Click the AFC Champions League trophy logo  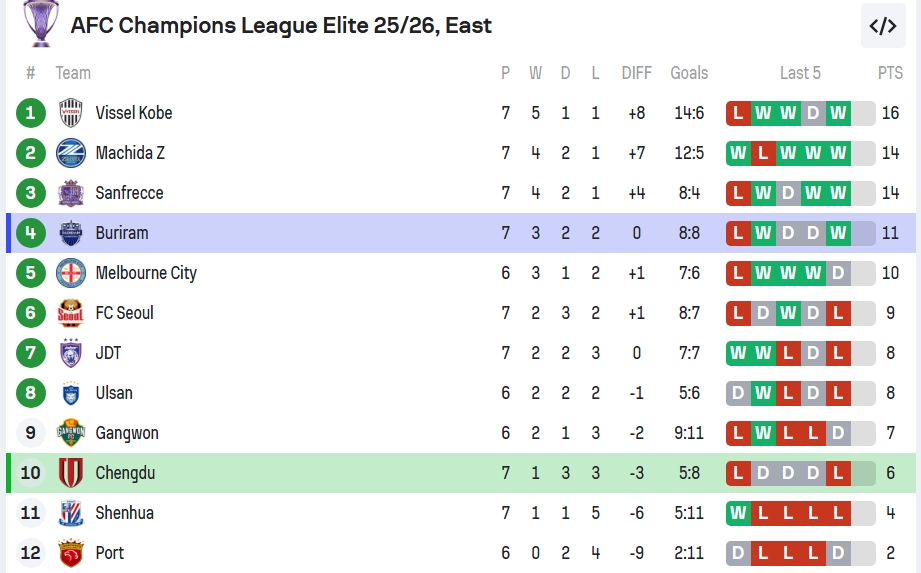tap(40, 23)
